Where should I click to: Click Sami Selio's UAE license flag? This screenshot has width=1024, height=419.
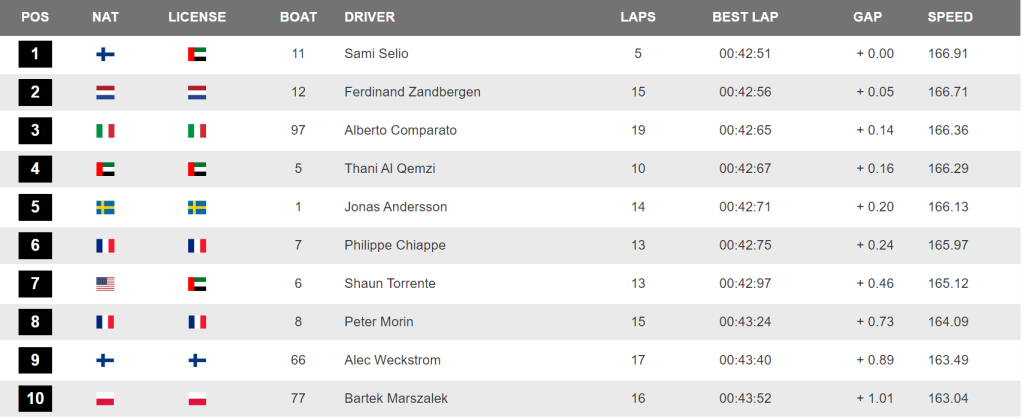pyautogui.click(x=197, y=54)
